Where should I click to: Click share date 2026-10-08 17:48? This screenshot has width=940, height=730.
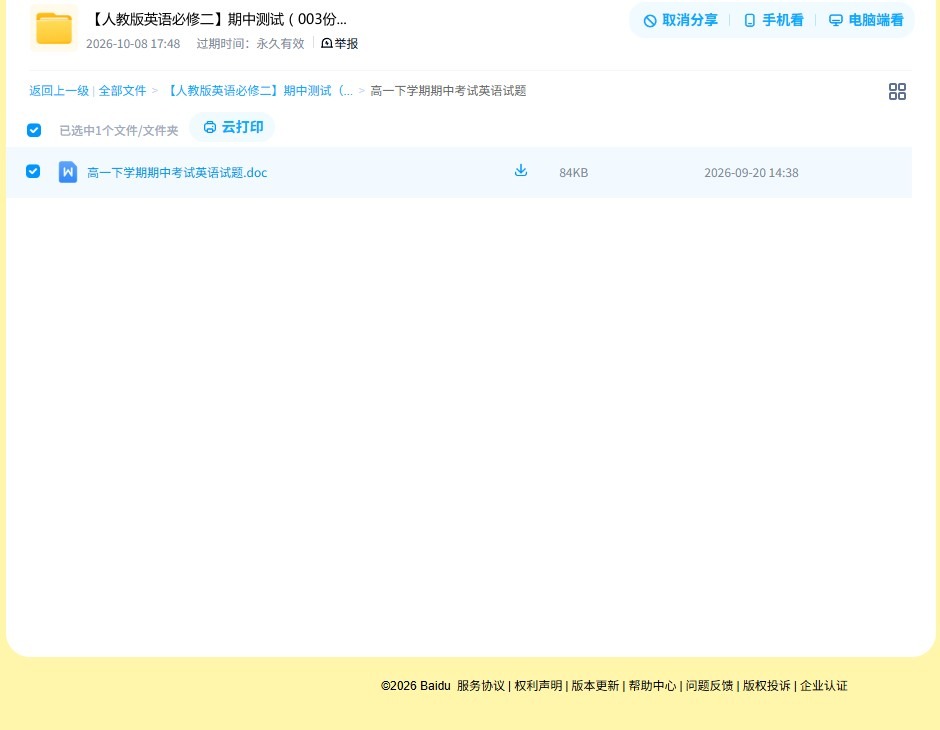(x=133, y=44)
